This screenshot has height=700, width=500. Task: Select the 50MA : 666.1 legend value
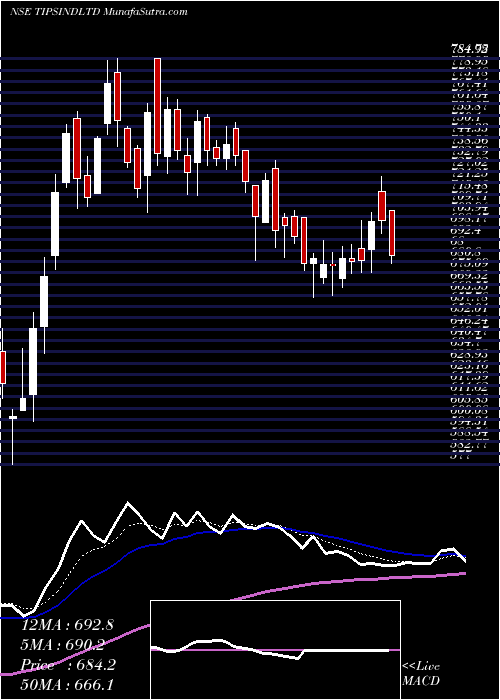[x=68, y=685]
